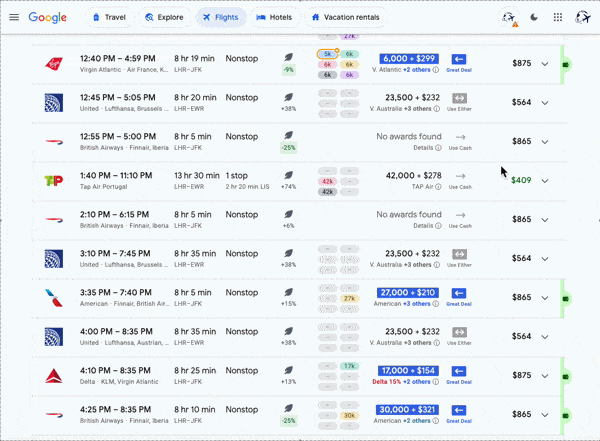Viewport: 600px width, 441px height.
Task: Open Details info on 12:55 PM flight
Action: click(x=438, y=148)
